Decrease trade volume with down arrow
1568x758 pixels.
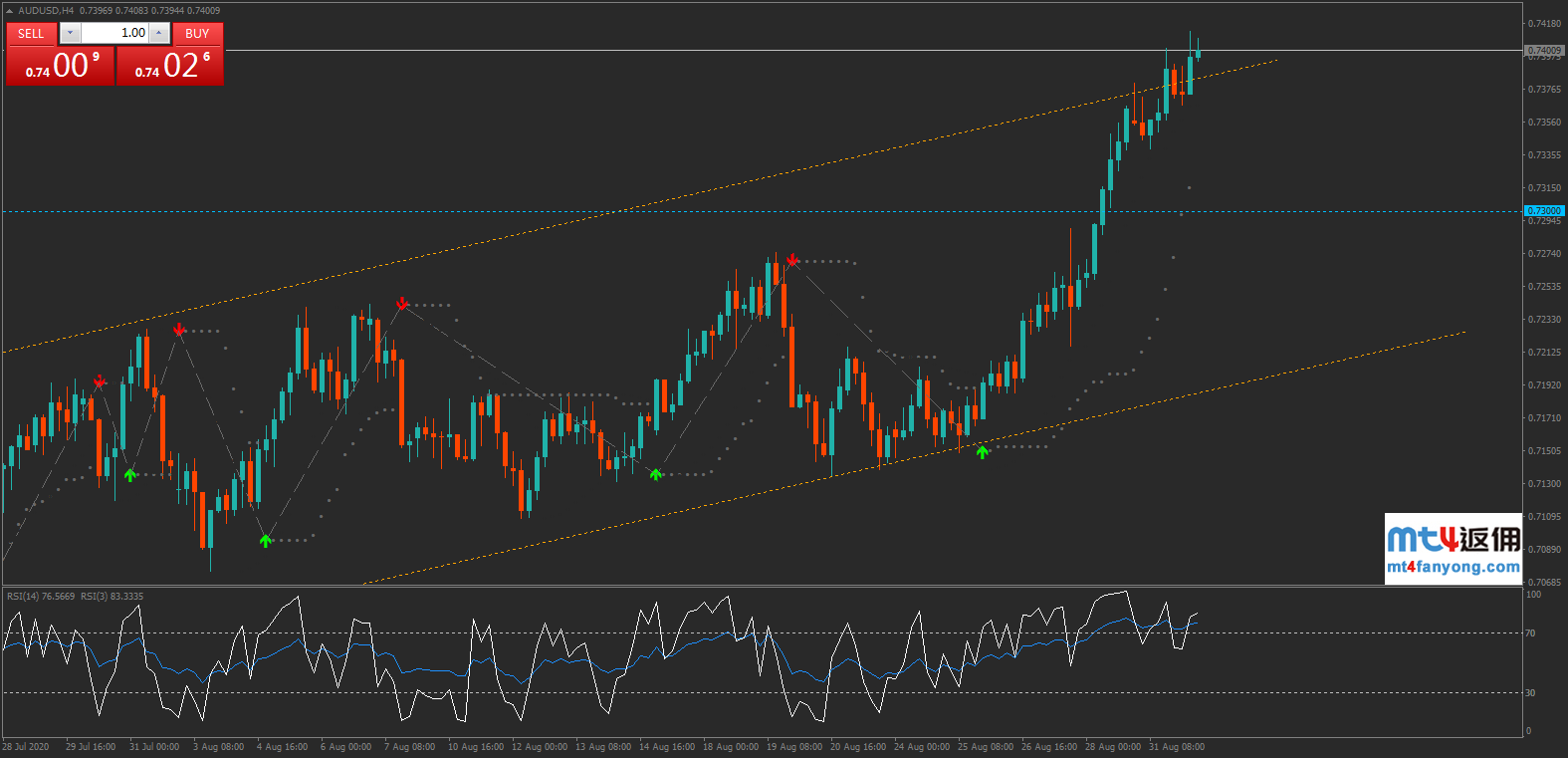pyautogui.click(x=70, y=33)
